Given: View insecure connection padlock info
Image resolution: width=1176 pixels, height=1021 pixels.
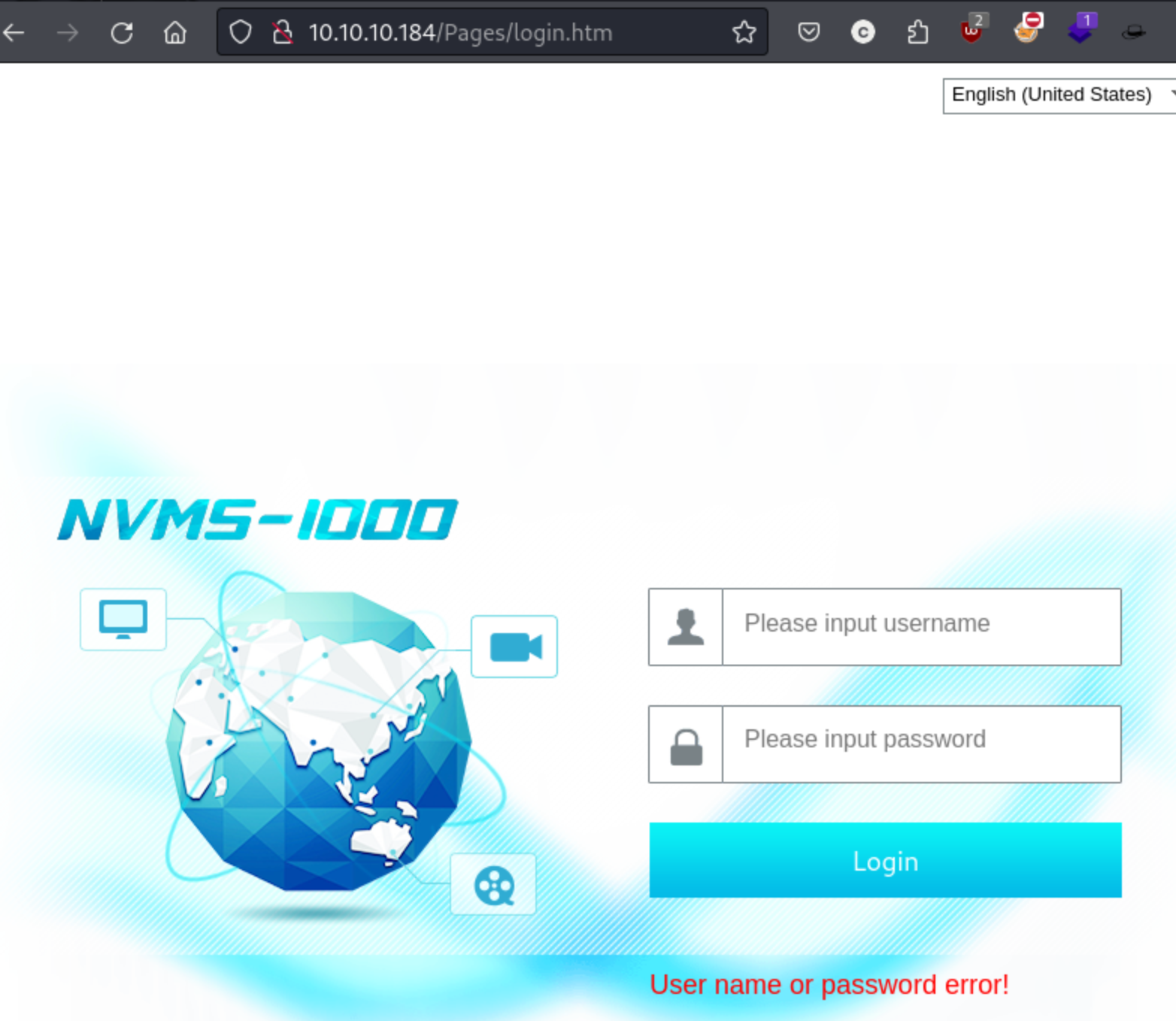Looking at the screenshot, I should [x=283, y=32].
